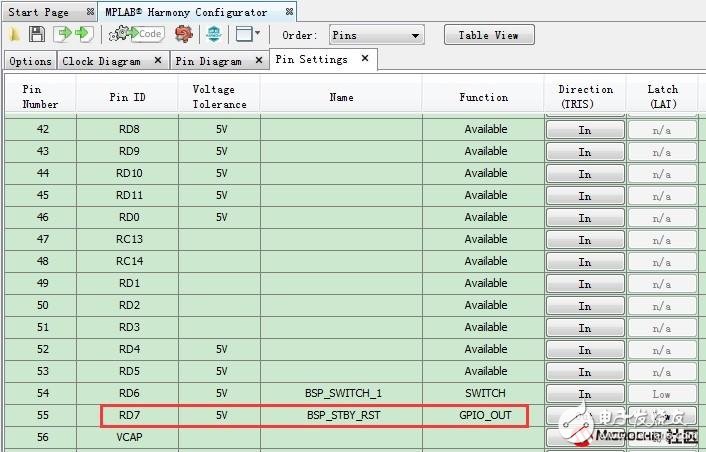Click the Table View button
The height and width of the screenshot is (452, 706).
pos(489,35)
